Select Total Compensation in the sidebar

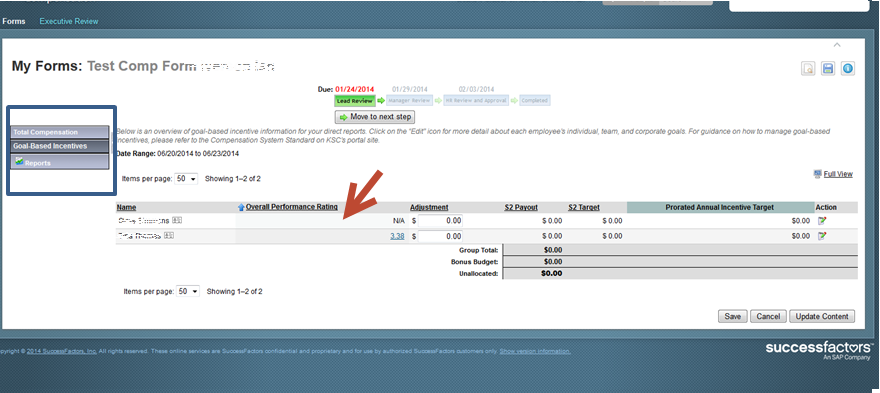(x=59, y=132)
